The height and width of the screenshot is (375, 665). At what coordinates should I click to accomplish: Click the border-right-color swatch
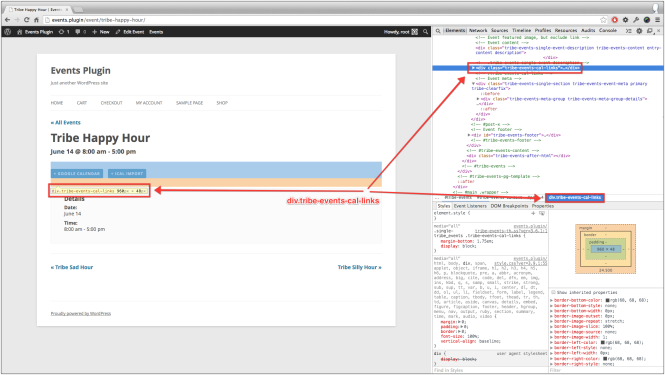tap(606, 358)
